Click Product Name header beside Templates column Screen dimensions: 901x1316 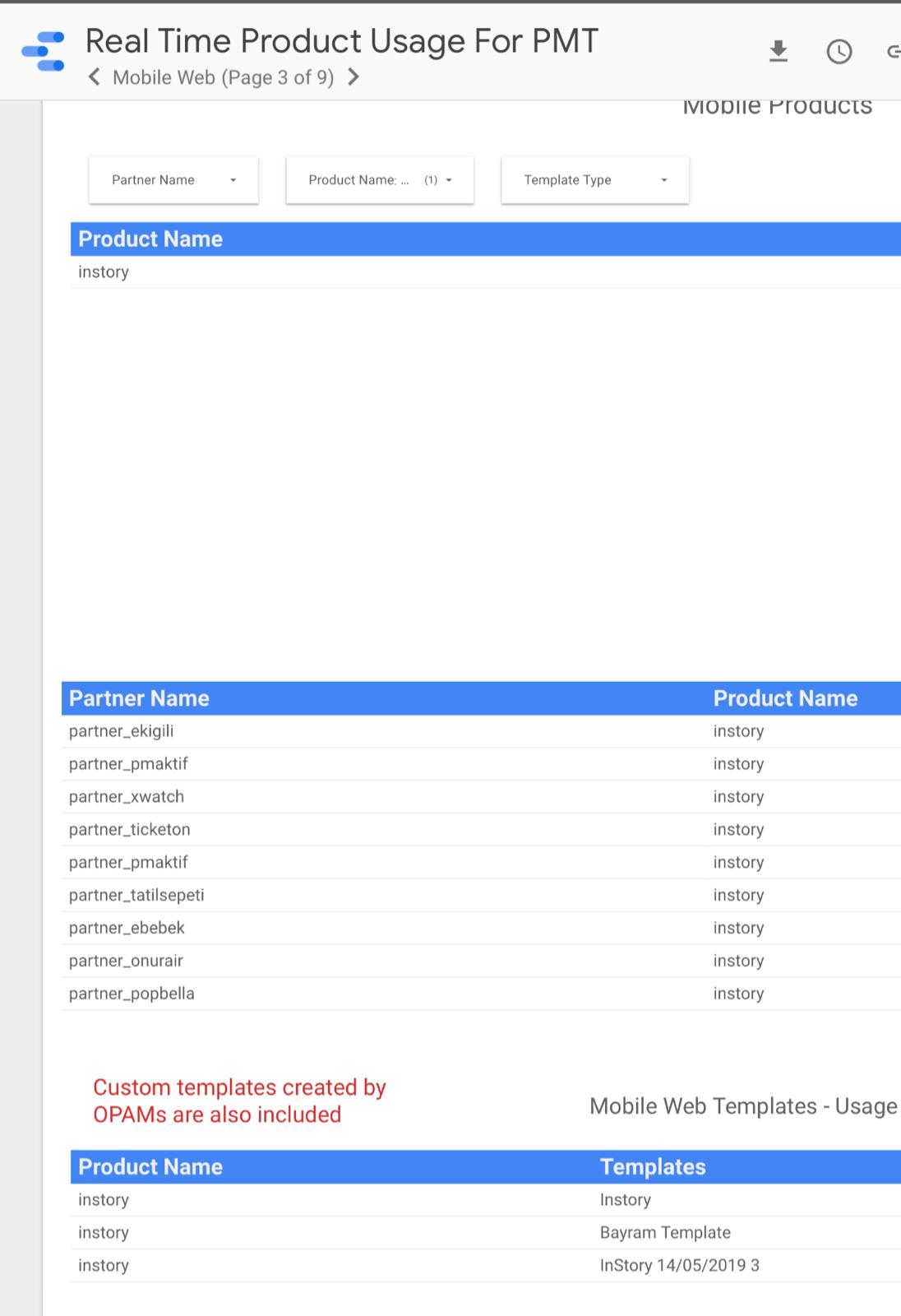point(150,1167)
